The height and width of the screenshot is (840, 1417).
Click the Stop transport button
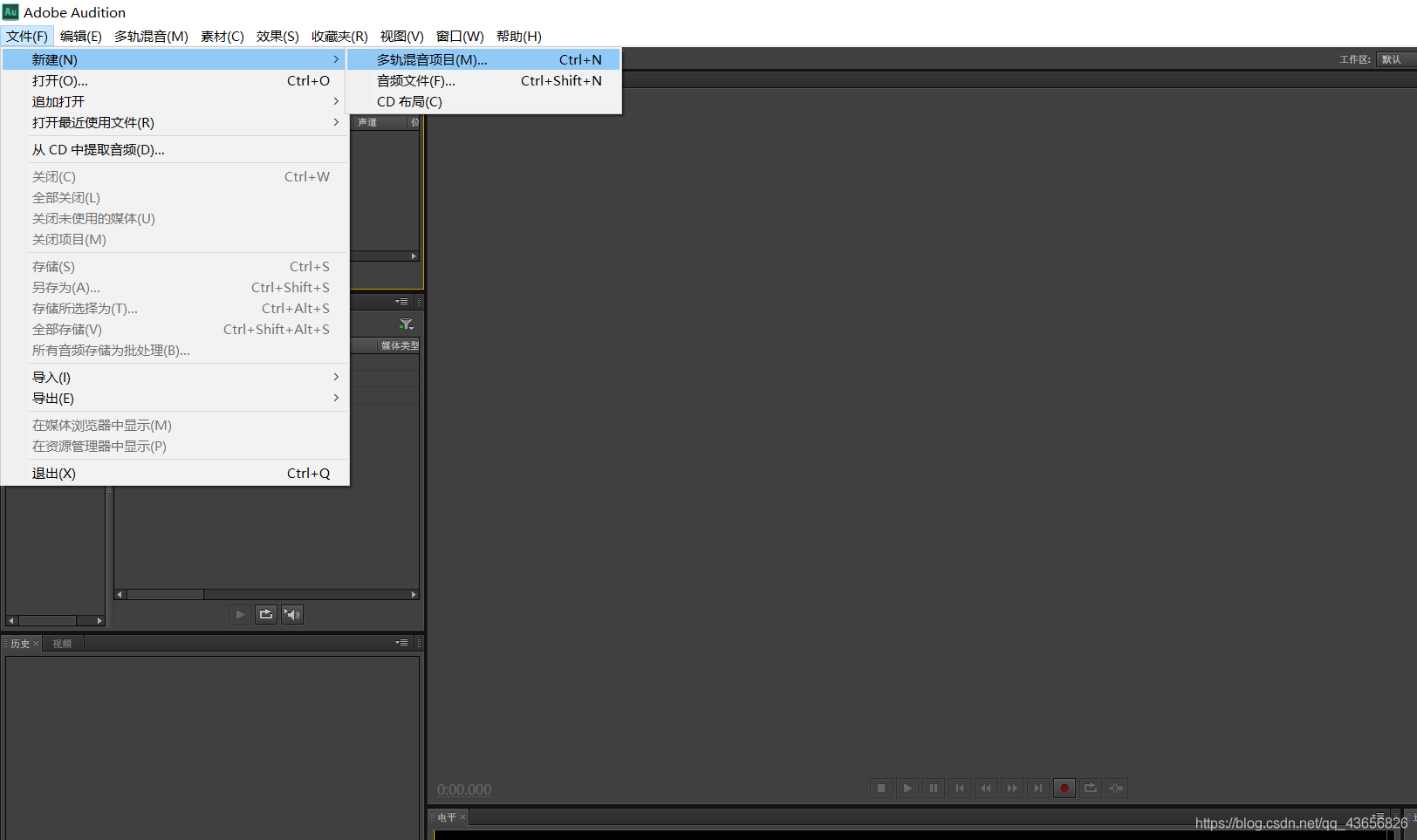tap(881, 789)
